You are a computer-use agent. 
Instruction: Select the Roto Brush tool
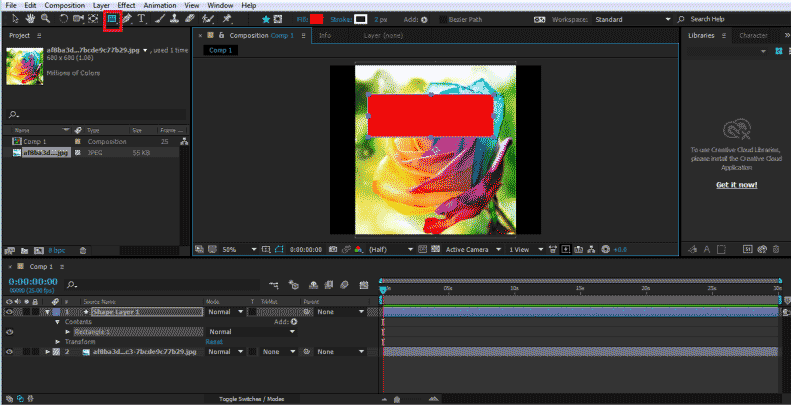(207, 19)
